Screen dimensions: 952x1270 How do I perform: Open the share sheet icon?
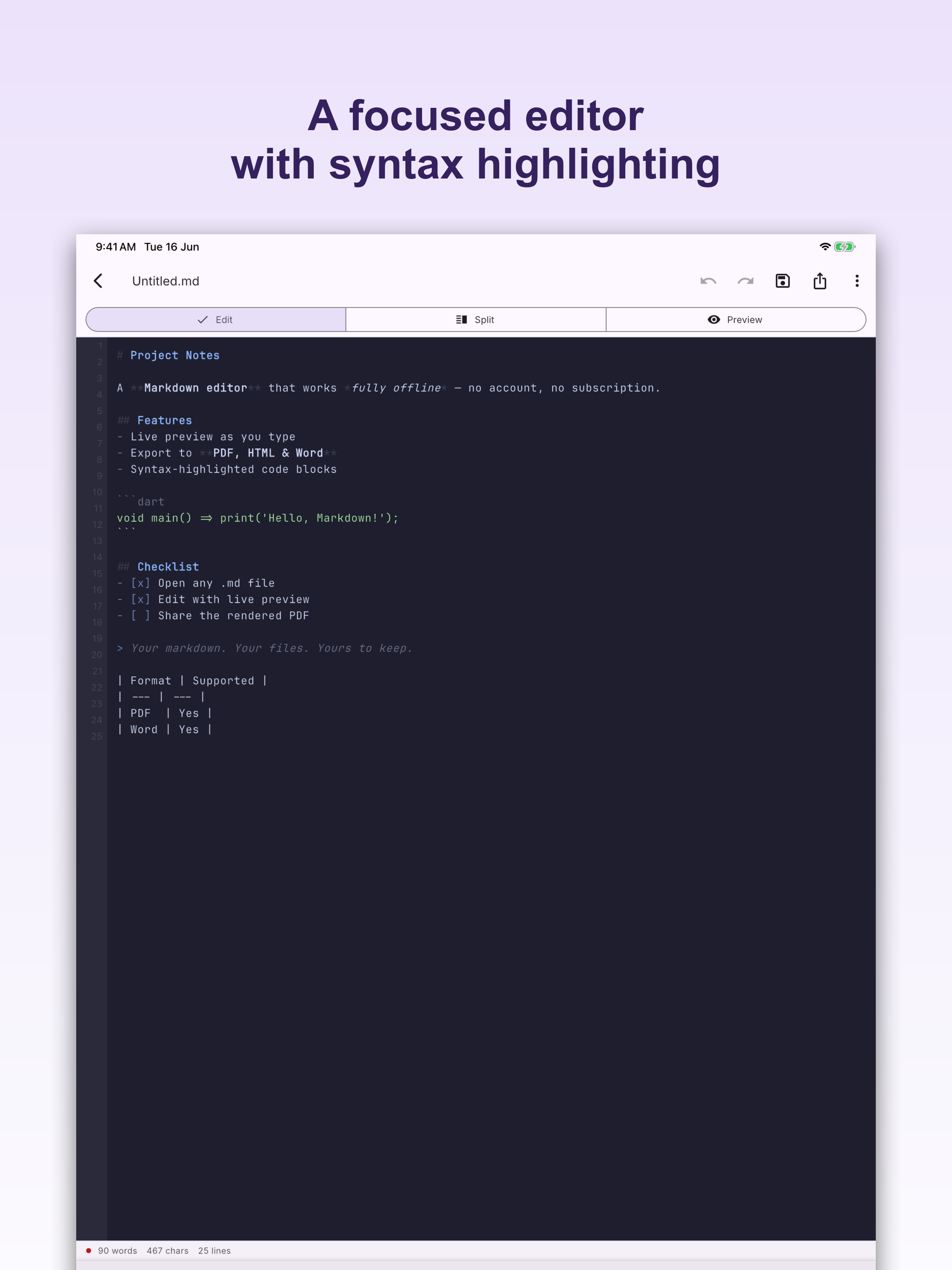point(820,281)
